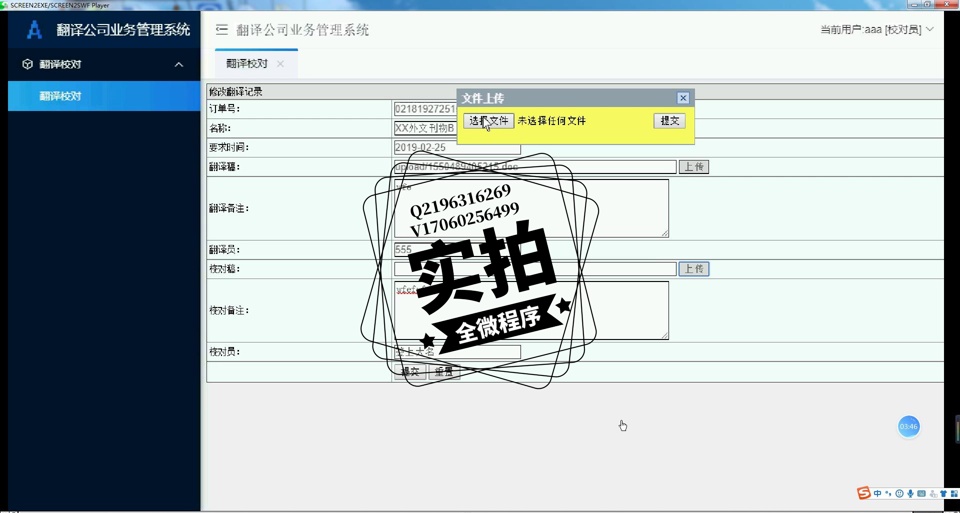The height and width of the screenshot is (513, 960).
Task: Collapse the 翻译校对 sidebar group chevron
Action: (x=179, y=64)
